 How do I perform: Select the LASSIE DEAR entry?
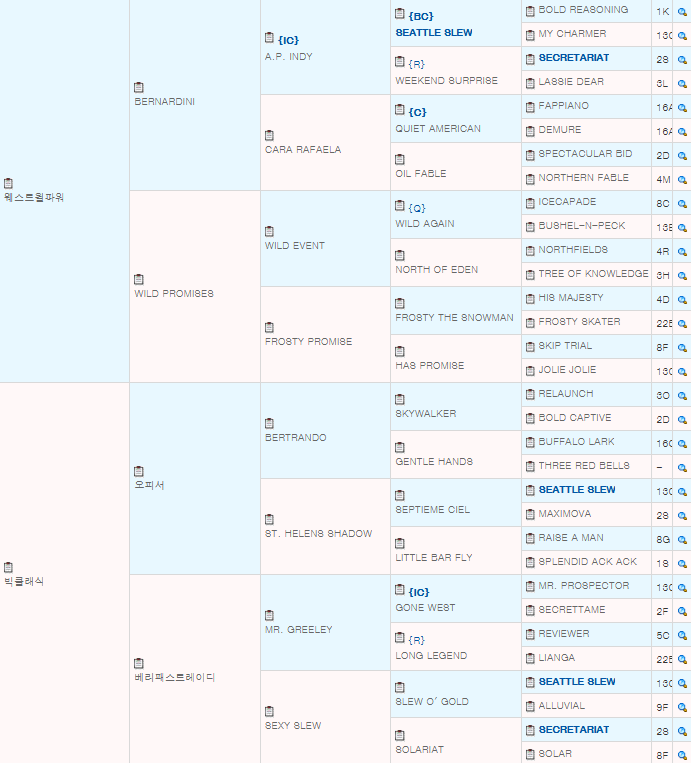pyautogui.click(x=571, y=82)
